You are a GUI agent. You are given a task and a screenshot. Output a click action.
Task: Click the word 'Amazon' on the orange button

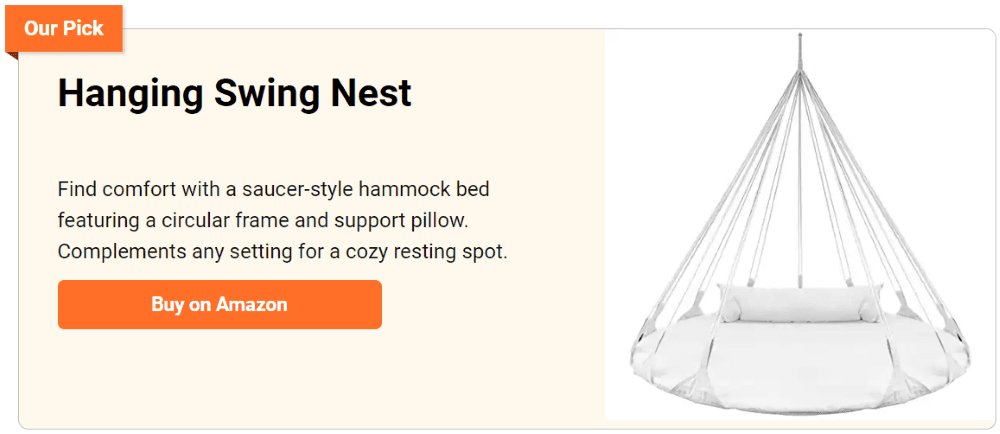pyautogui.click(x=252, y=305)
